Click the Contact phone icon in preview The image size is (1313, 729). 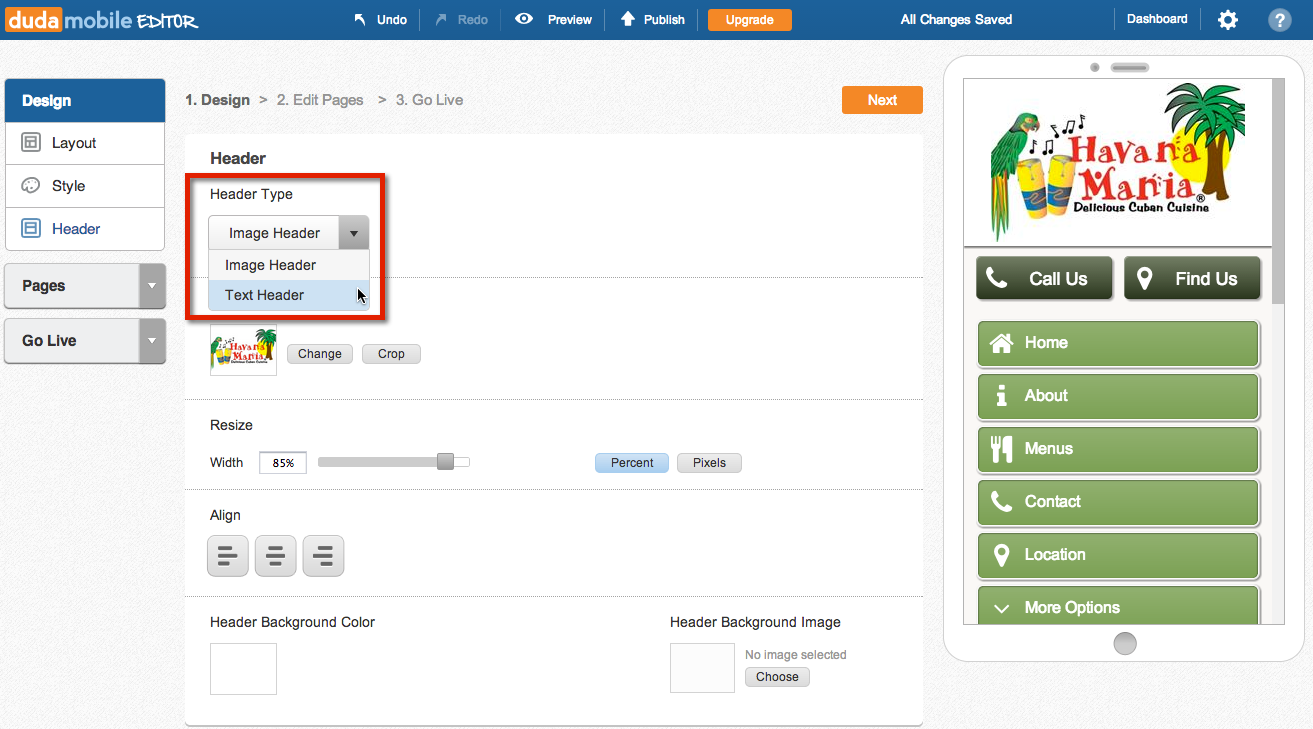click(x=1001, y=501)
